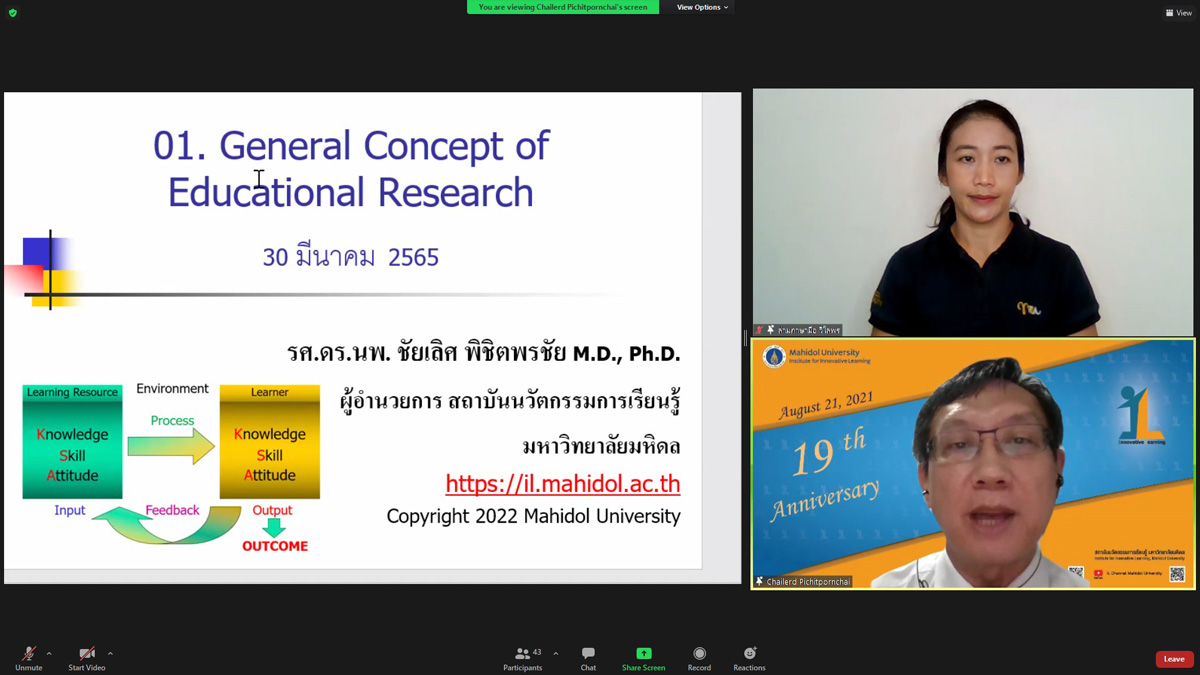
Task: Open the View Options dropdown
Action: [x=702, y=7]
